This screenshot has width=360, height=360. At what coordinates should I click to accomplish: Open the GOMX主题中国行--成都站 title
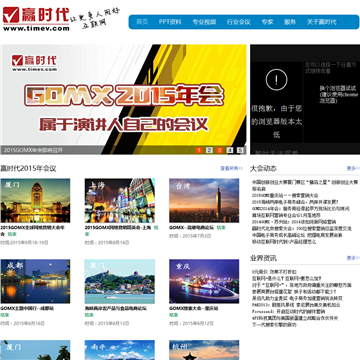pyautogui.click(x=27, y=308)
